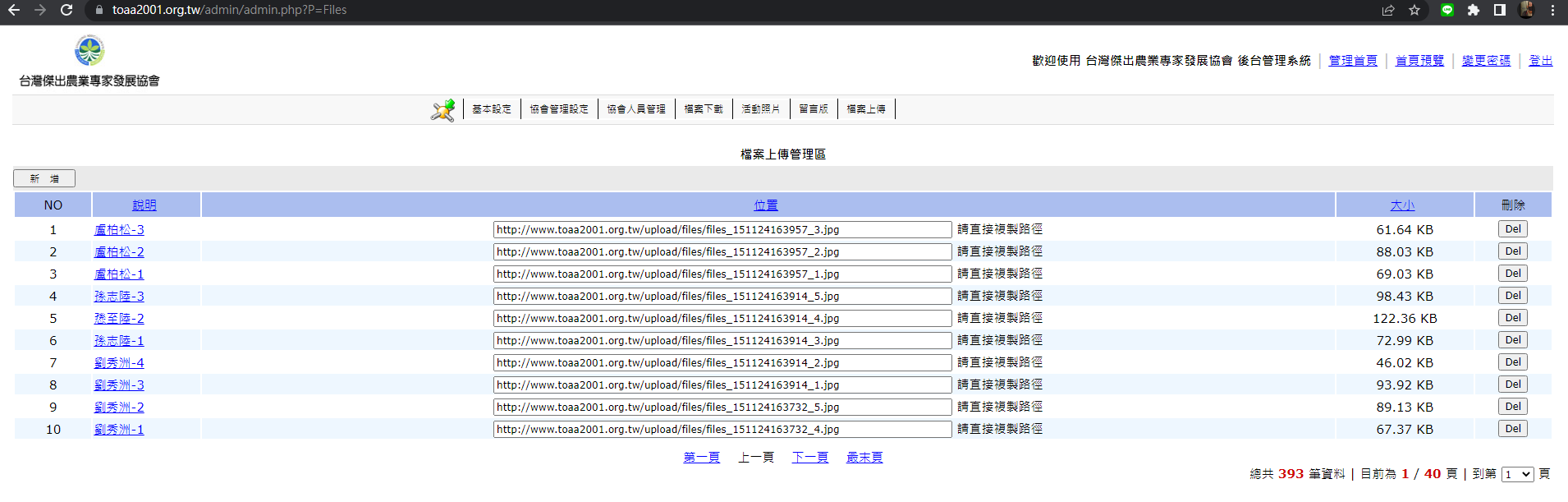
Task: Delete the 72.99 KB file with Del
Action: pyautogui.click(x=1513, y=340)
